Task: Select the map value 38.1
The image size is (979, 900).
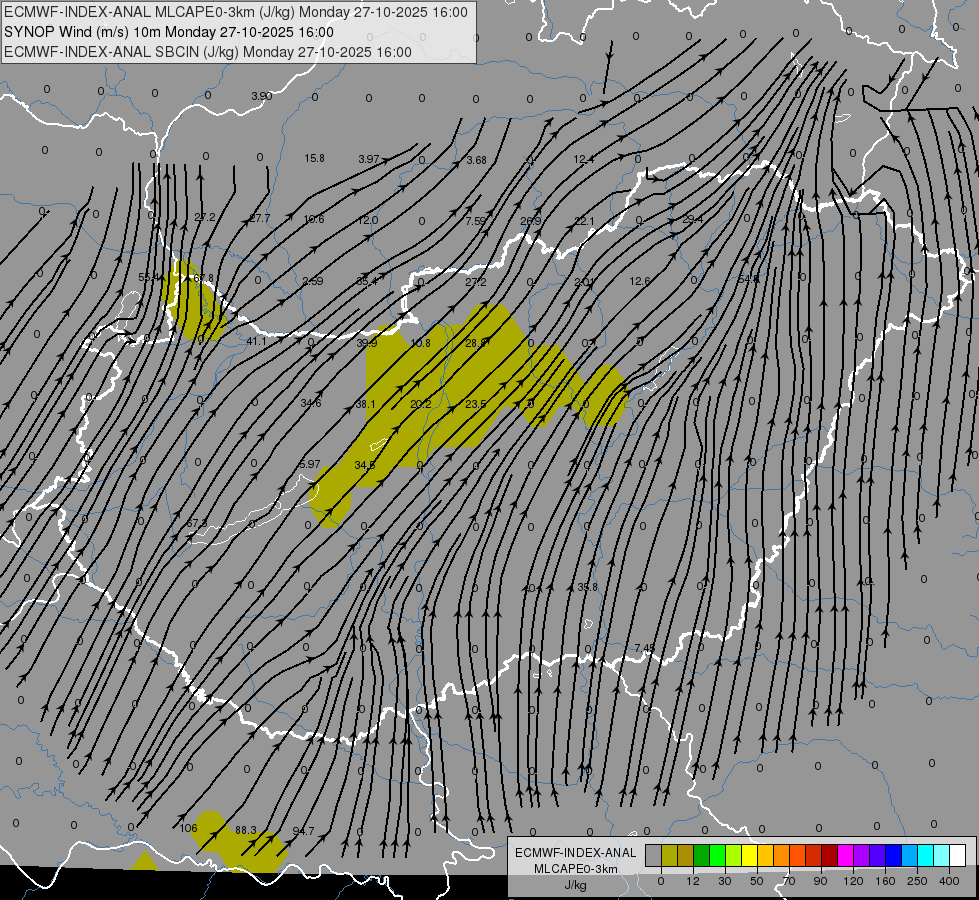Action: tap(365, 404)
